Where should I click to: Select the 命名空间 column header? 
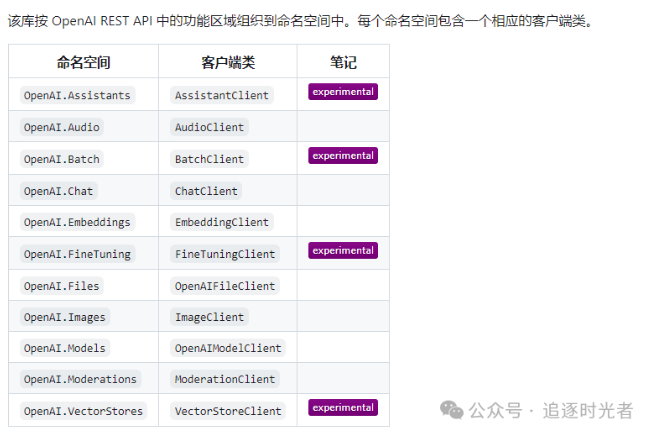83,62
